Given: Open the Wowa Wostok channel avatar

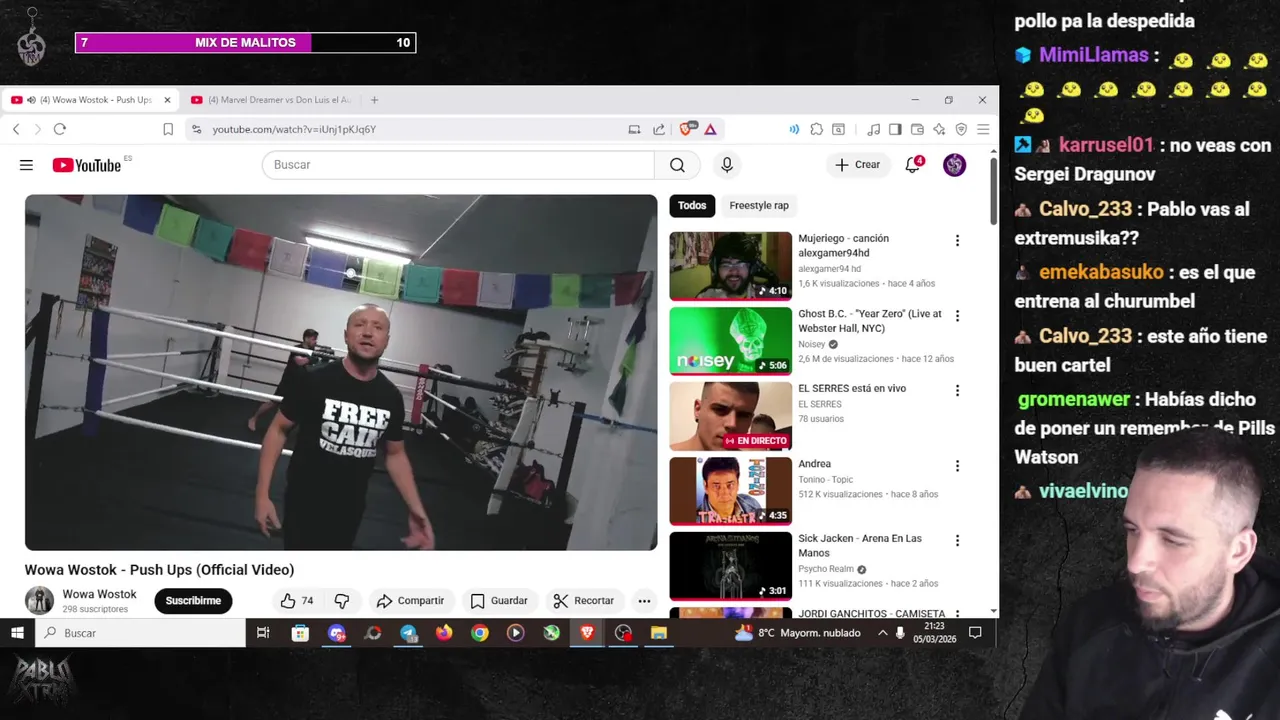Looking at the screenshot, I should pos(39,601).
